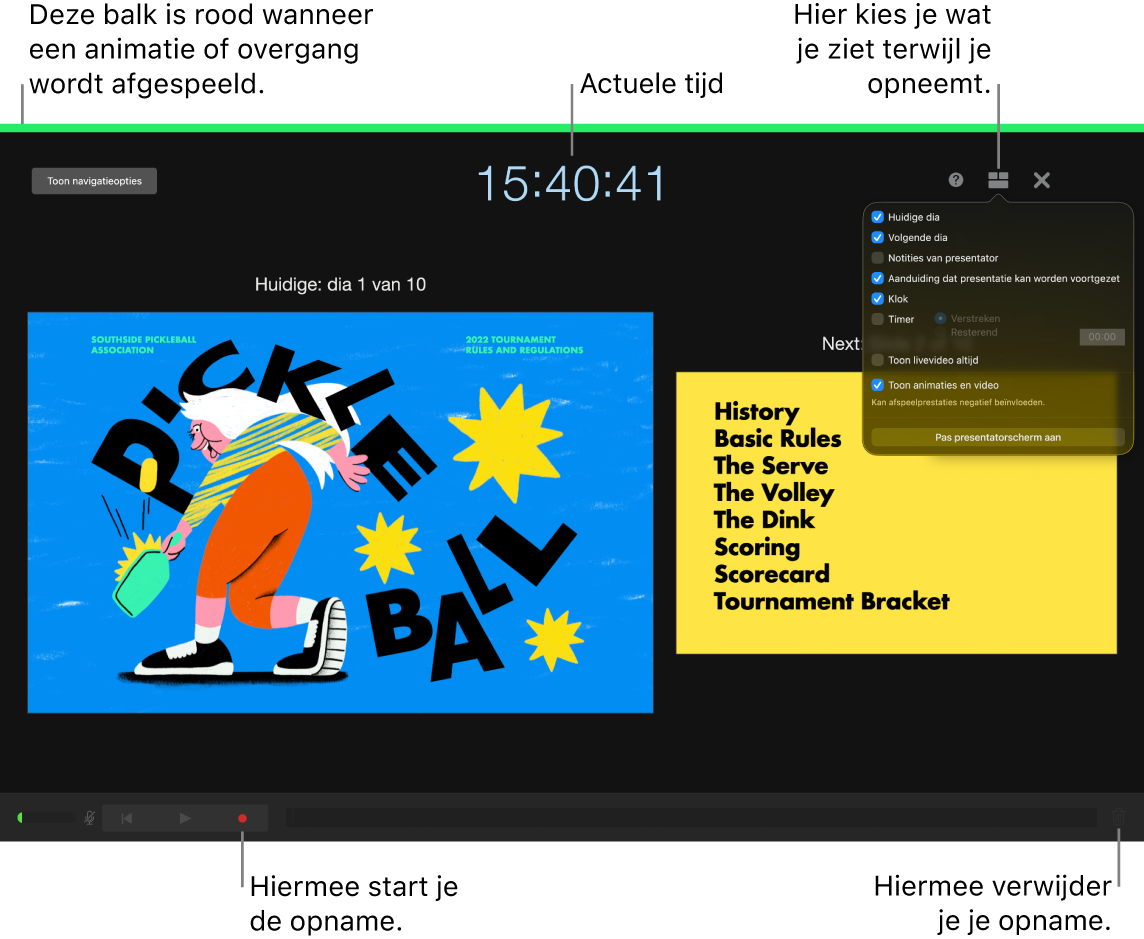Enable the Timer checkbox
Viewport: 1144px width, 939px height.
click(x=878, y=319)
